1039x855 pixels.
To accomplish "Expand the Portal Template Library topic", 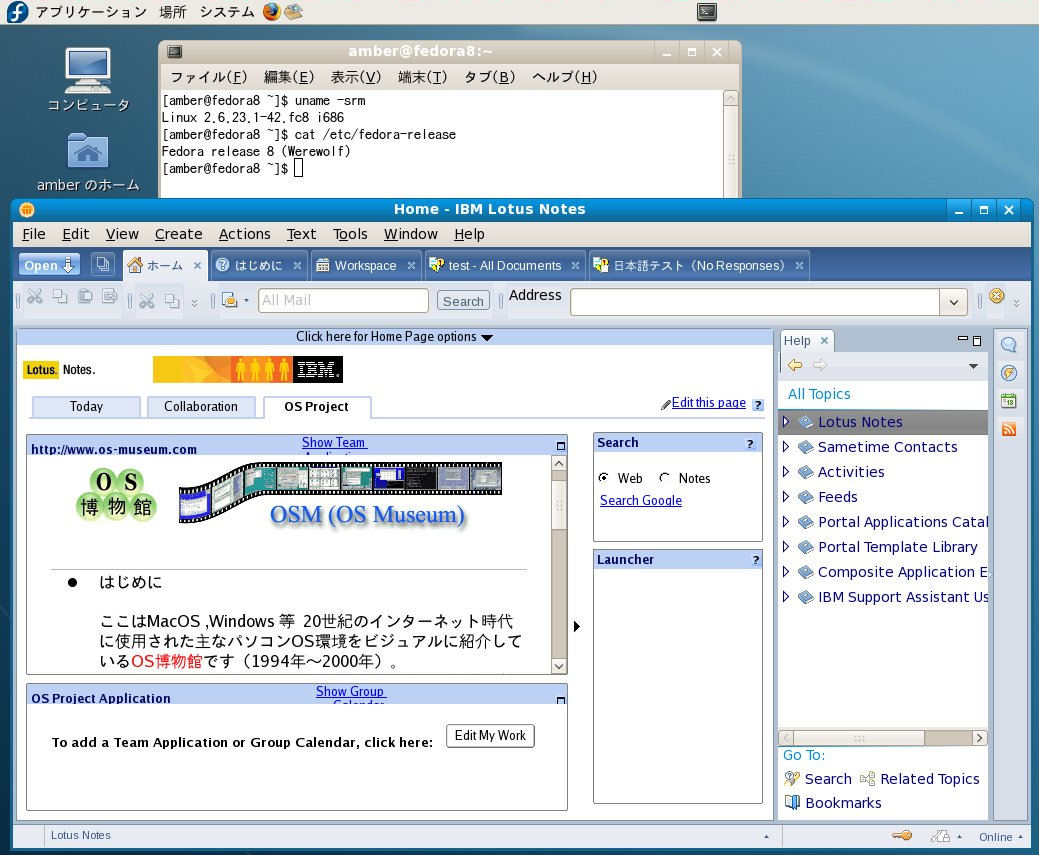I will point(786,547).
